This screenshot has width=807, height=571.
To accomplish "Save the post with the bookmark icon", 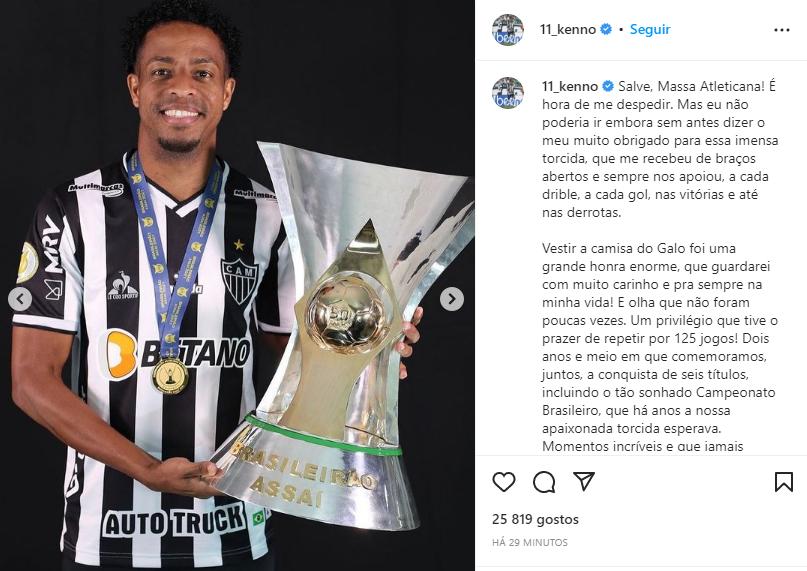I will (x=783, y=482).
